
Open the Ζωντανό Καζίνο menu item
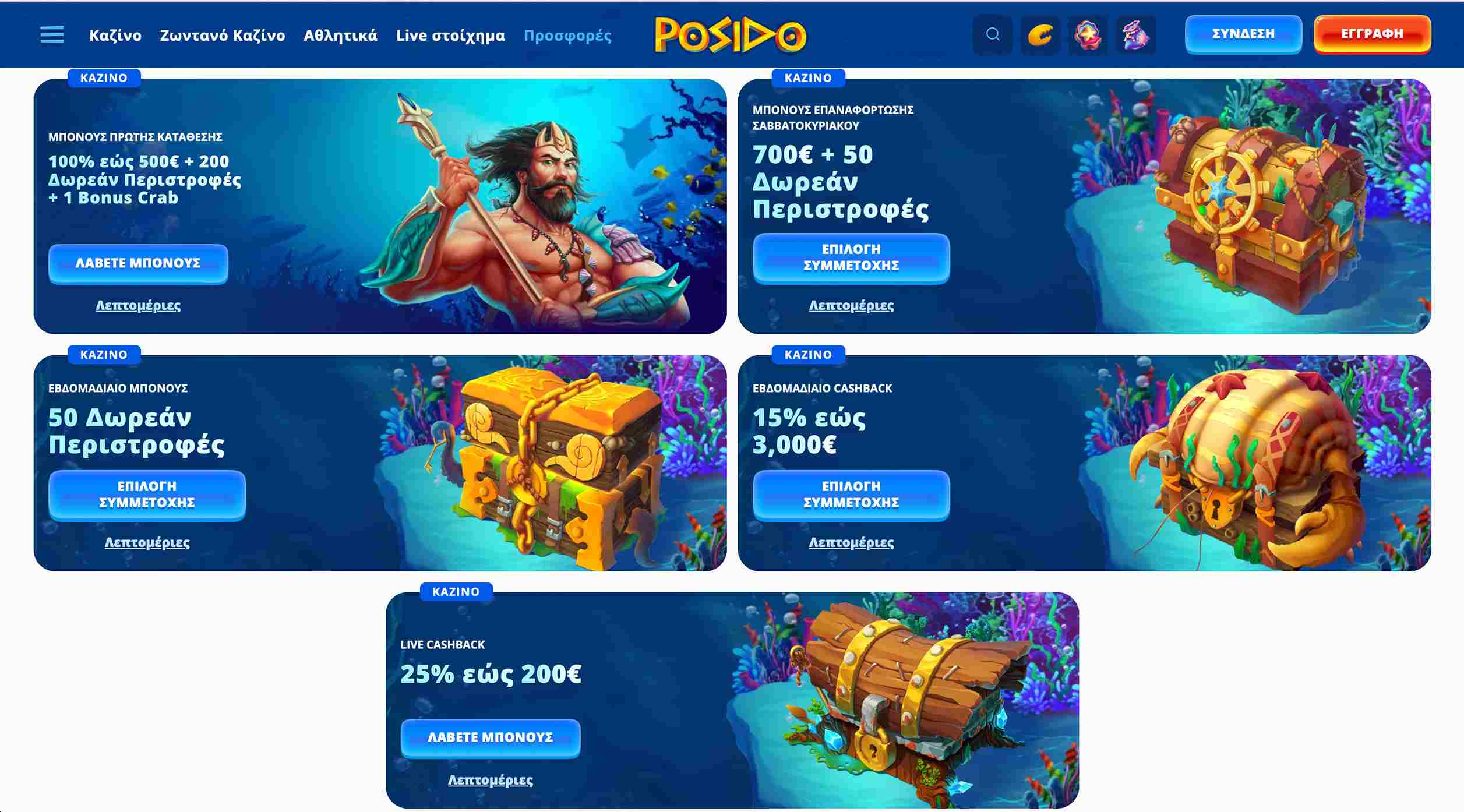(x=223, y=36)
